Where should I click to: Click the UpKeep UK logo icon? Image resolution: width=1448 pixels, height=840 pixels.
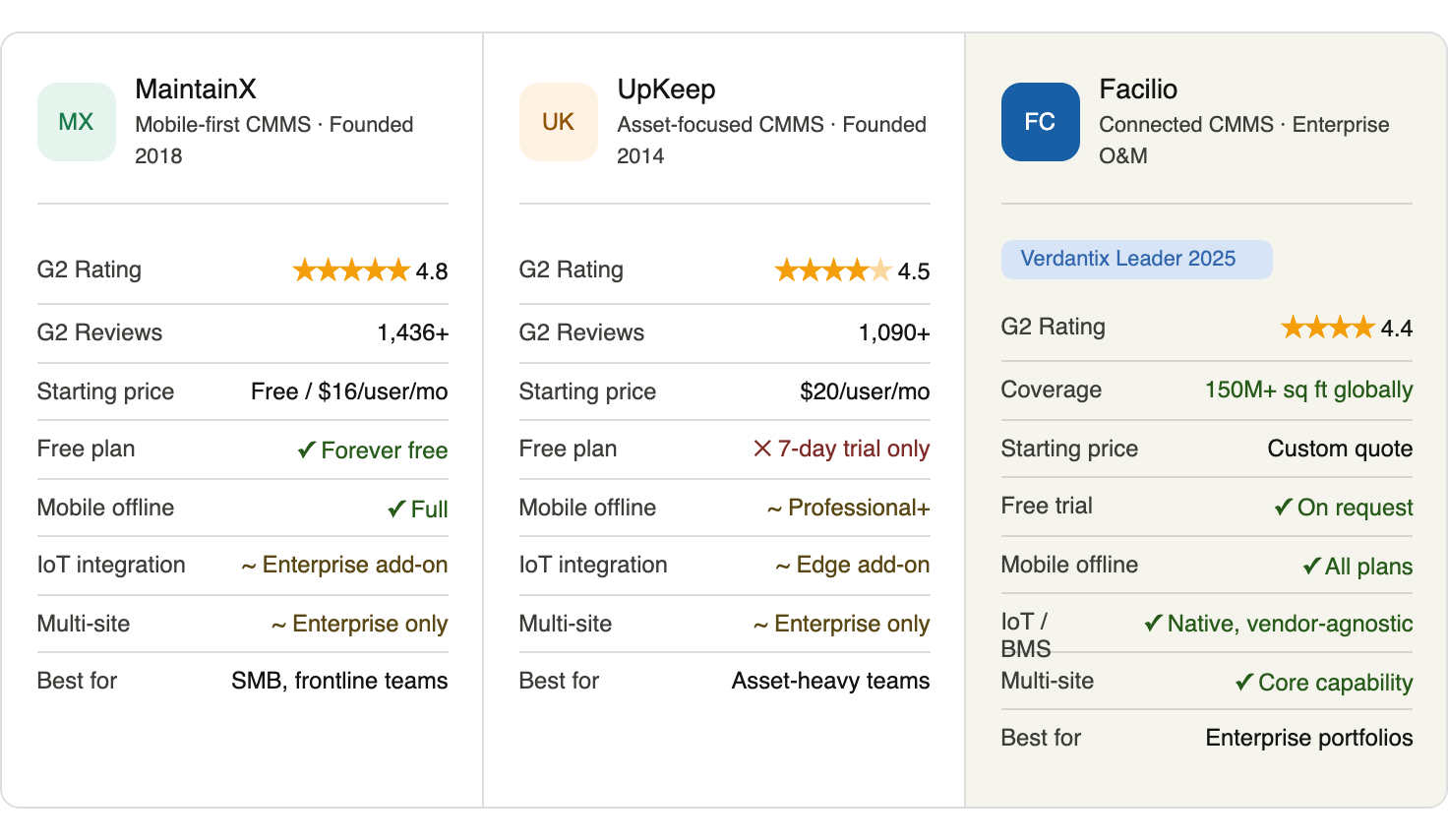558,122
